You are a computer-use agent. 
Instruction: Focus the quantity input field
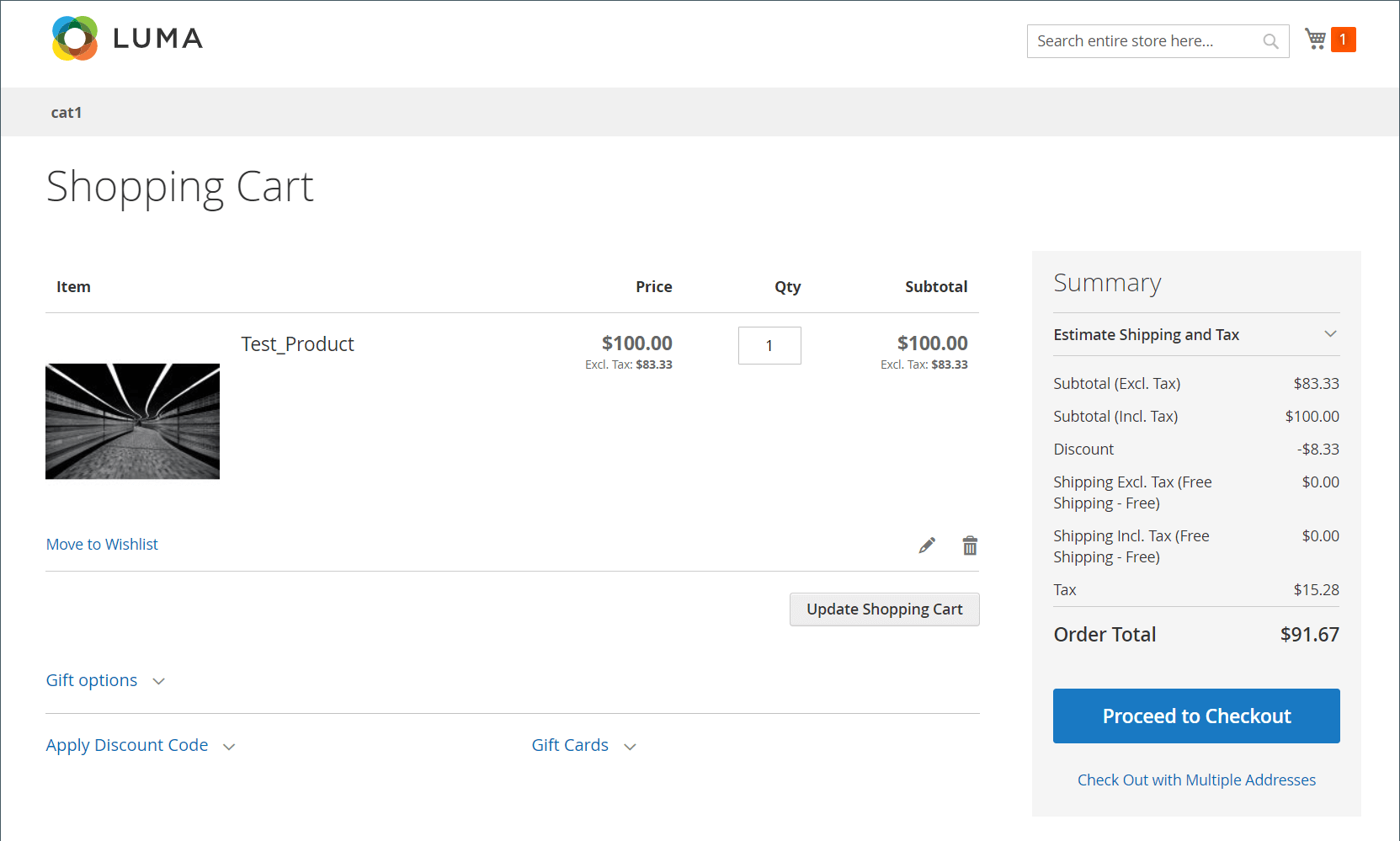point(769,346)
